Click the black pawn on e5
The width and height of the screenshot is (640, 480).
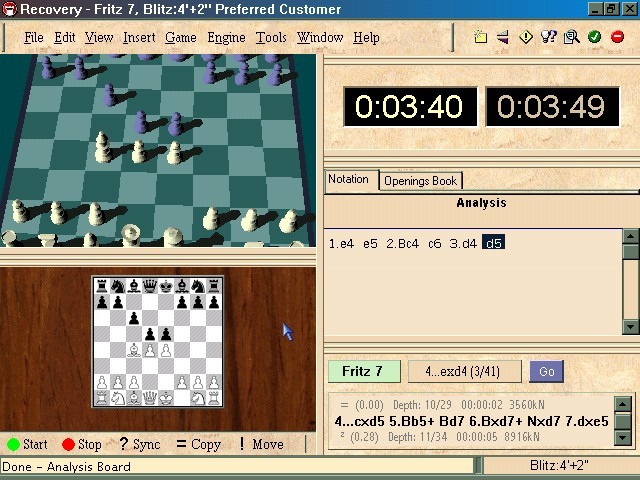click(x=166, y=334)
